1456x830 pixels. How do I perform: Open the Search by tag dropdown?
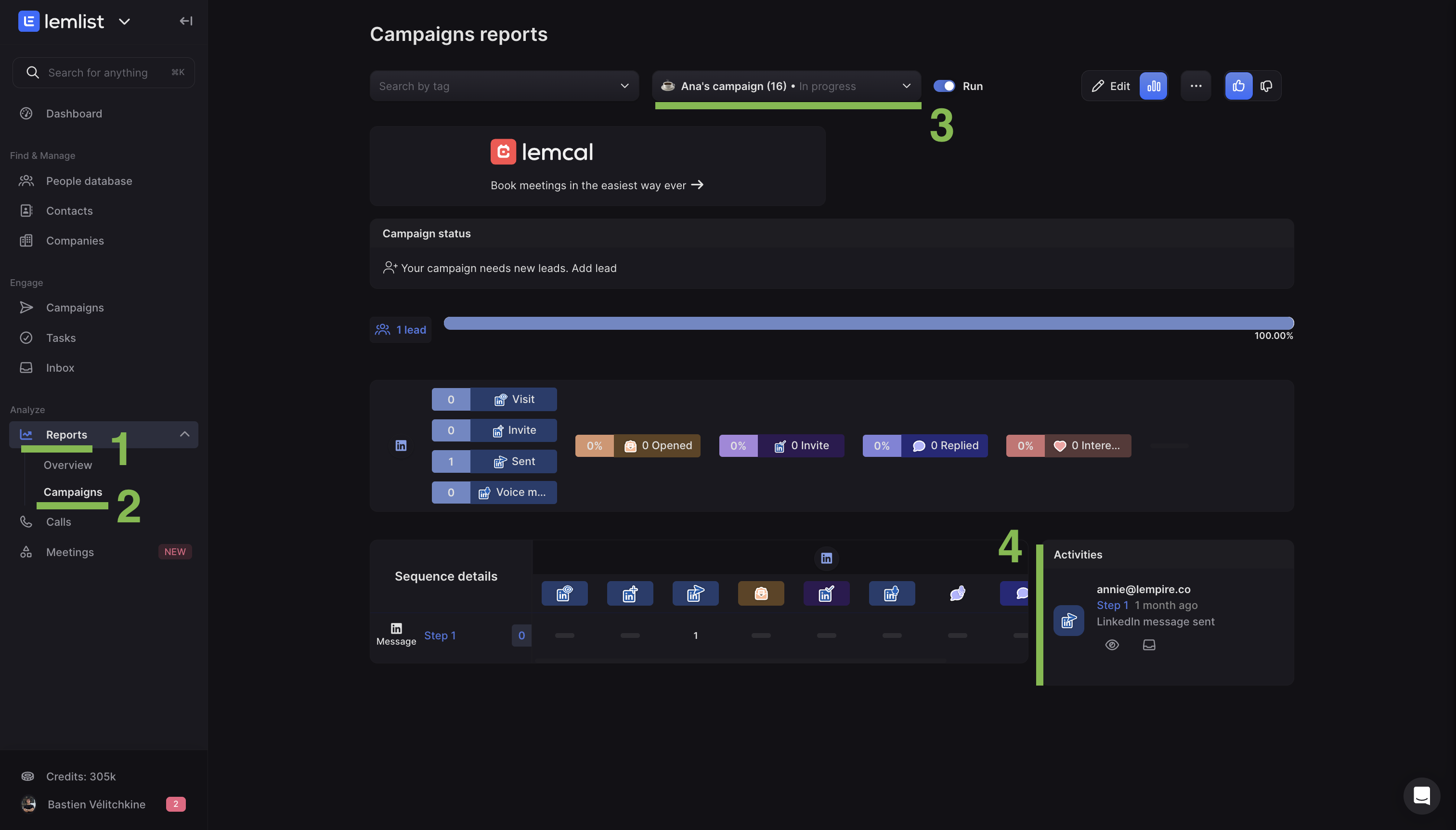pos(505,86)
